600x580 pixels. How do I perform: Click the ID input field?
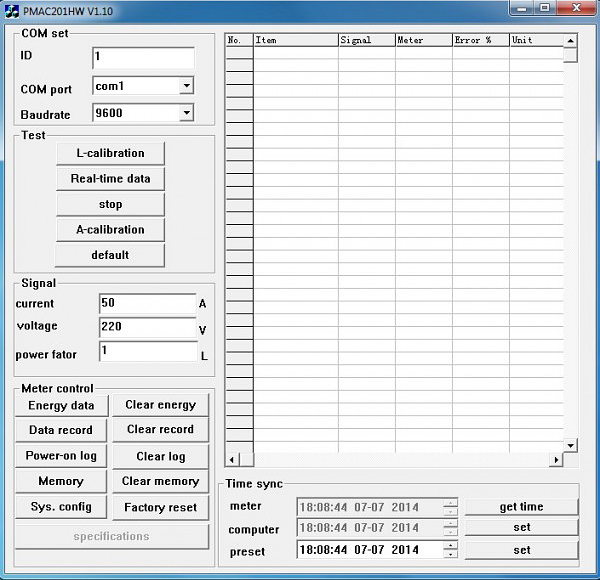pyautogui.click(x=143, y=58)
